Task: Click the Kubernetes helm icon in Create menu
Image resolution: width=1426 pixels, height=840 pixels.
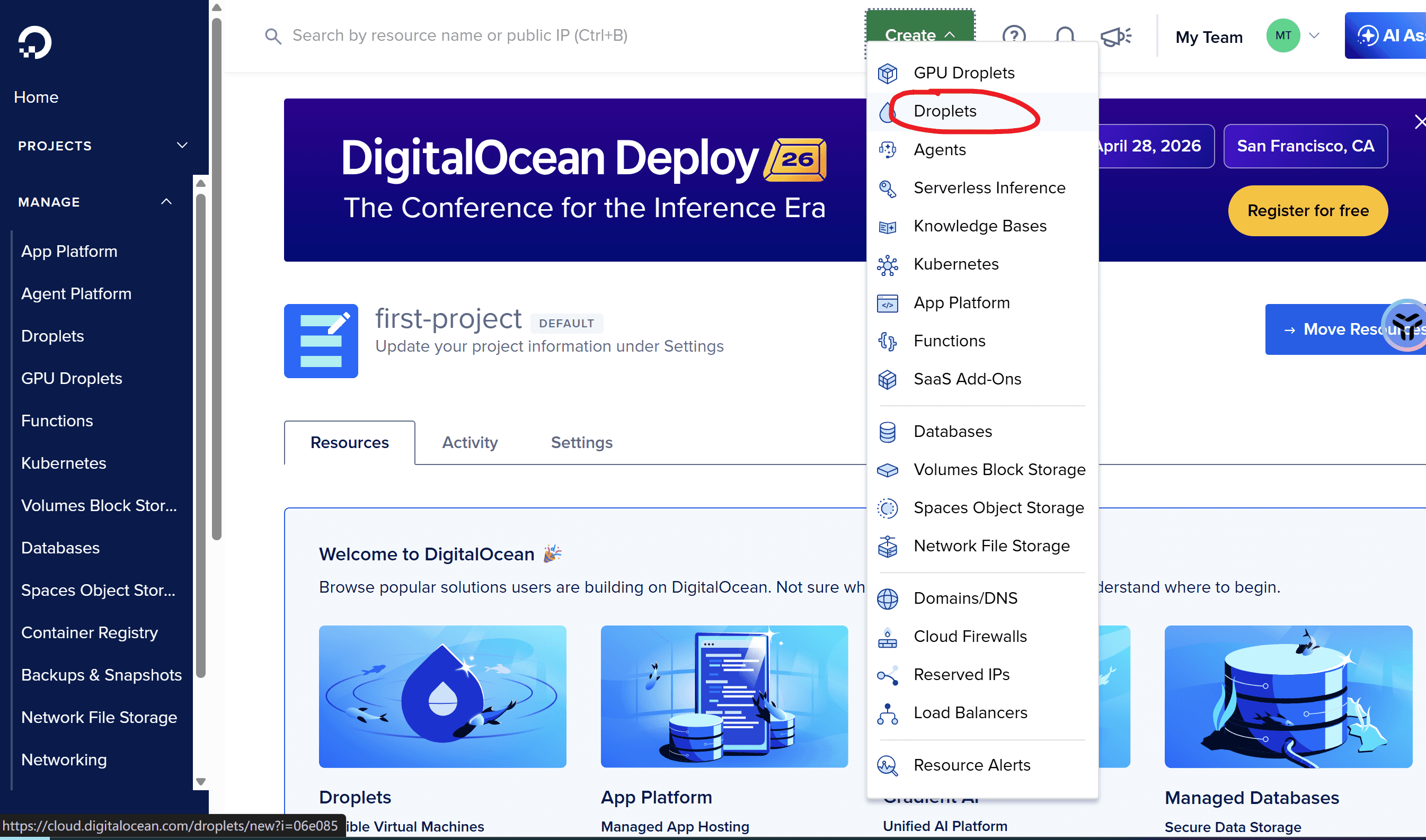Action: (888, 264)
